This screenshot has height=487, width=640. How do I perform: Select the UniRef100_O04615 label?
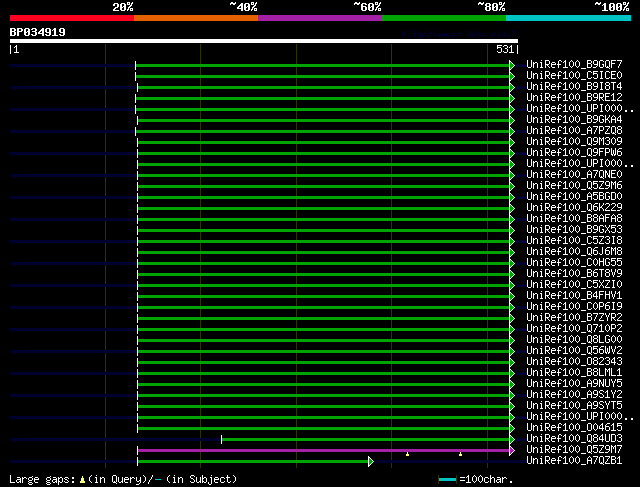(x=574, y=428)
